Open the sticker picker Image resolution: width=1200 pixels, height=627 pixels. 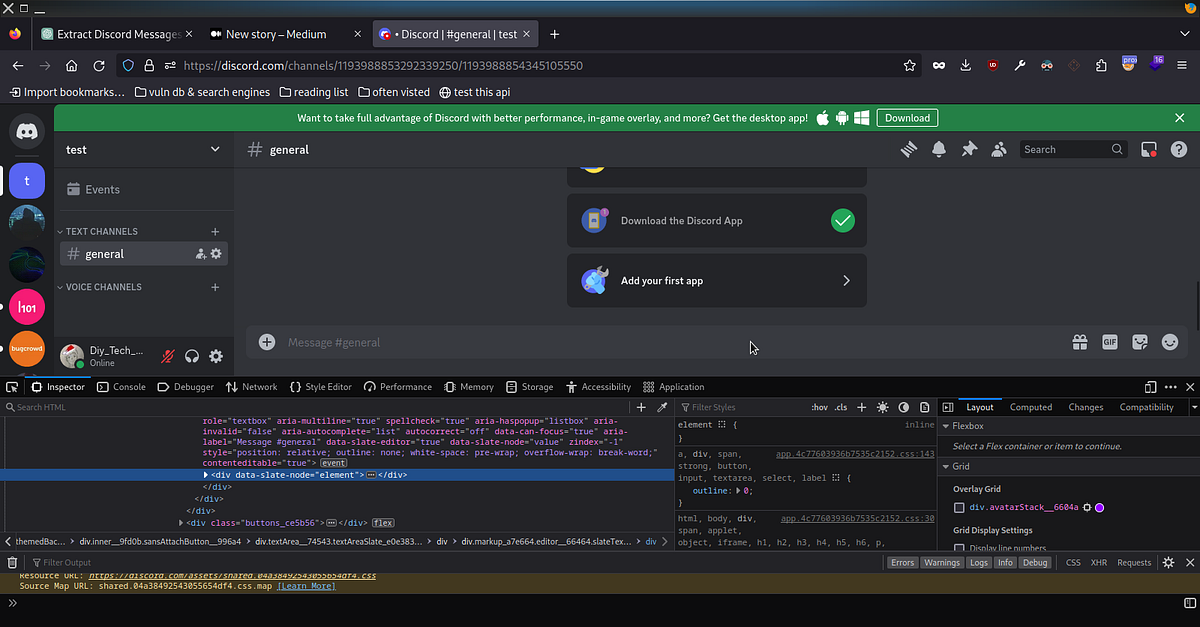point(1139,342)
